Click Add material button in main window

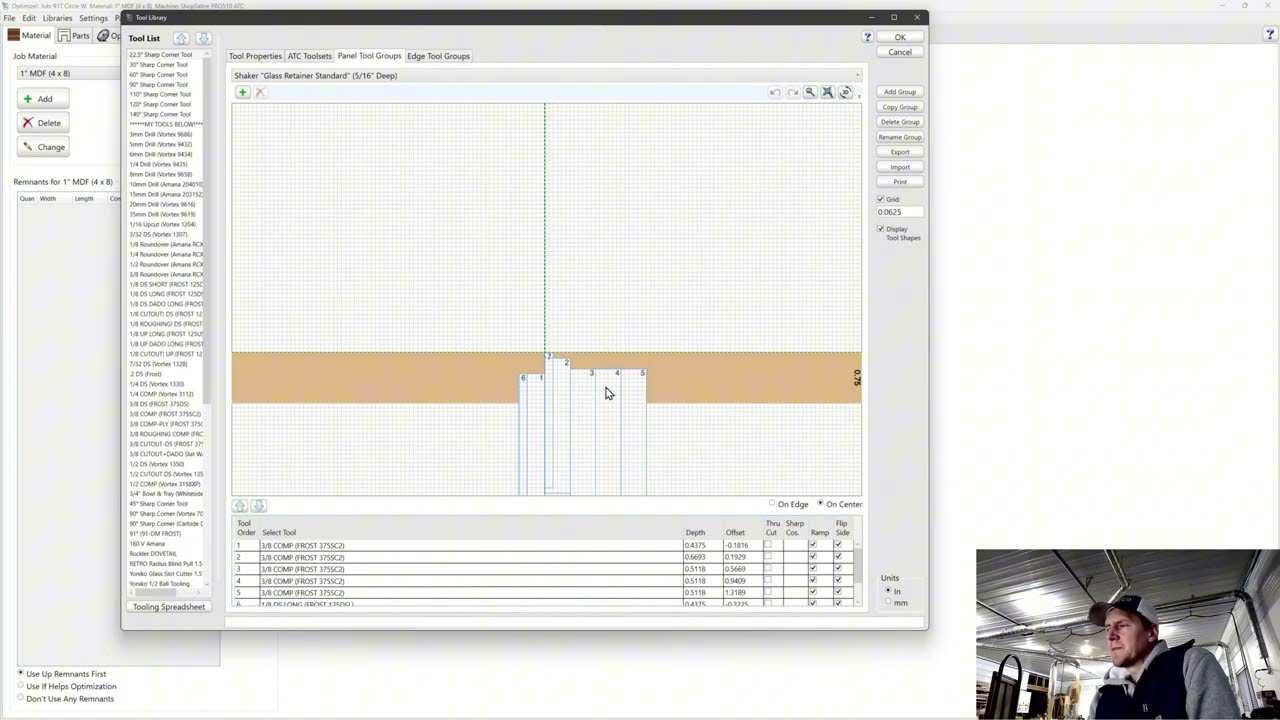(42, 99)
